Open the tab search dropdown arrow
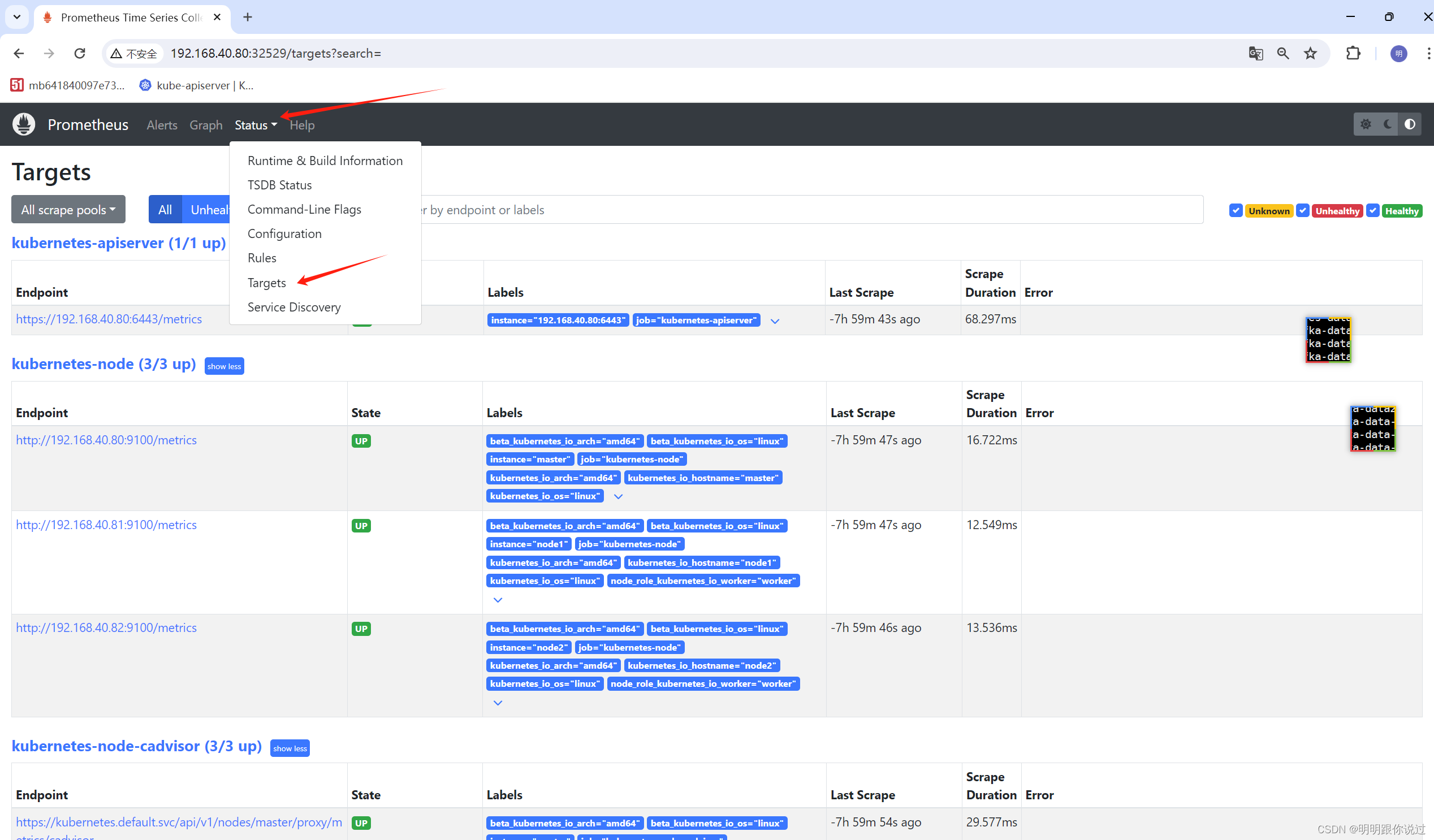This screenshot has height=840, width=1434. [x=17, y=17]
